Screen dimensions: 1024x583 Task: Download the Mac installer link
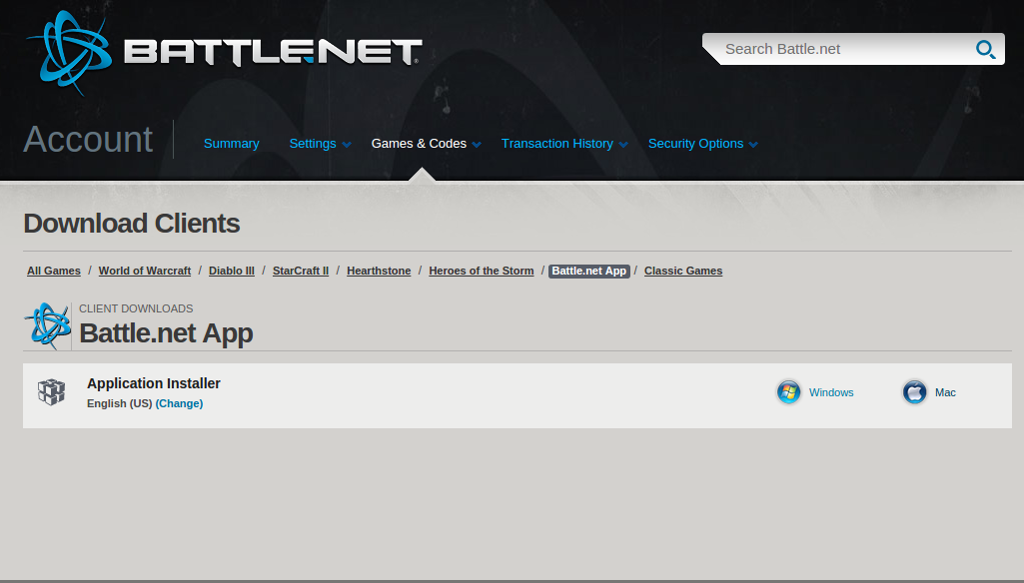pyautogui.click(x=945, y=392)
